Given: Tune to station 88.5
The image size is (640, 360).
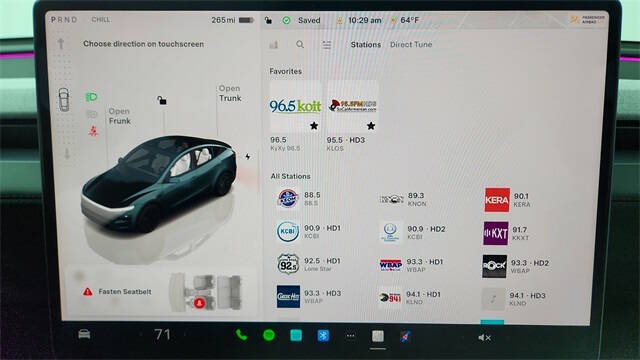Looking at the screenshot, I should [x=299, y=199].
